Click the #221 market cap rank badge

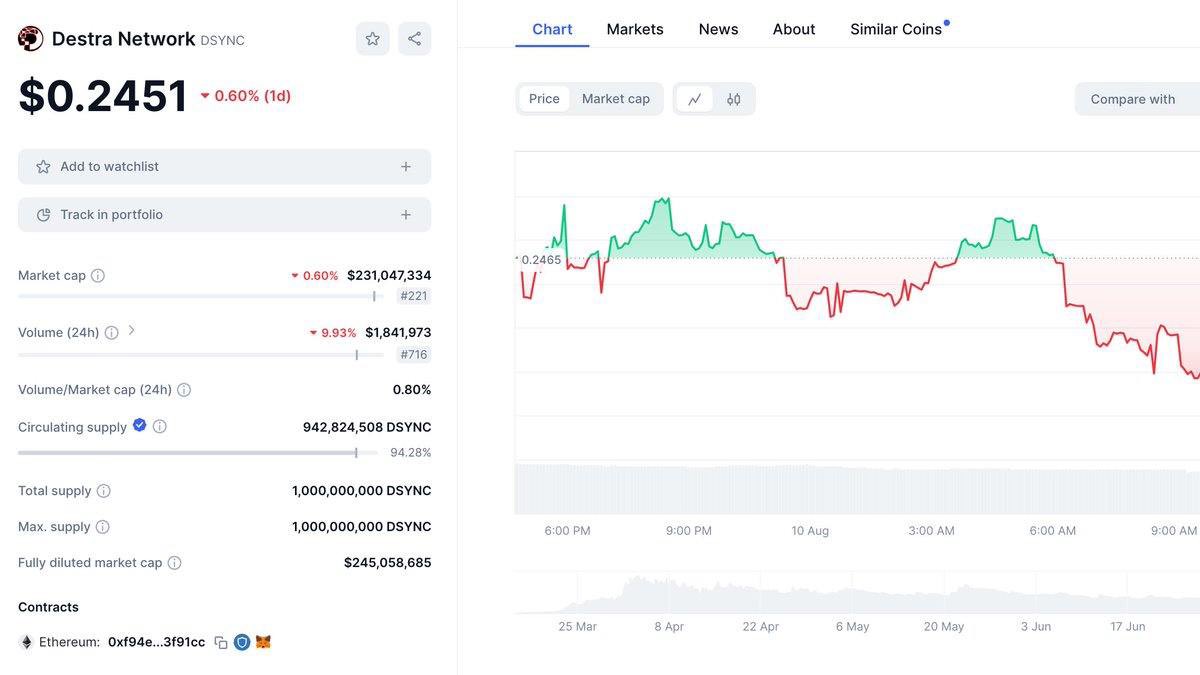pos(414,296)
